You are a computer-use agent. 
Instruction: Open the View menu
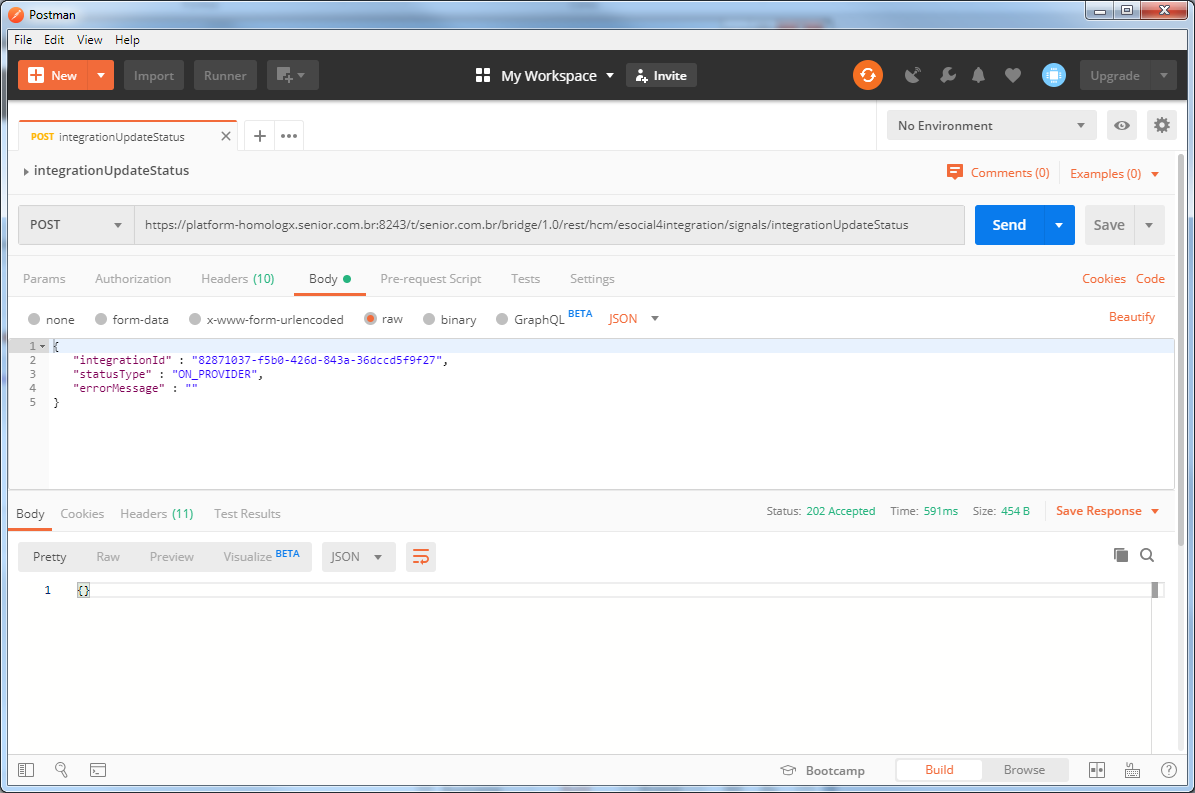(89, 40)
